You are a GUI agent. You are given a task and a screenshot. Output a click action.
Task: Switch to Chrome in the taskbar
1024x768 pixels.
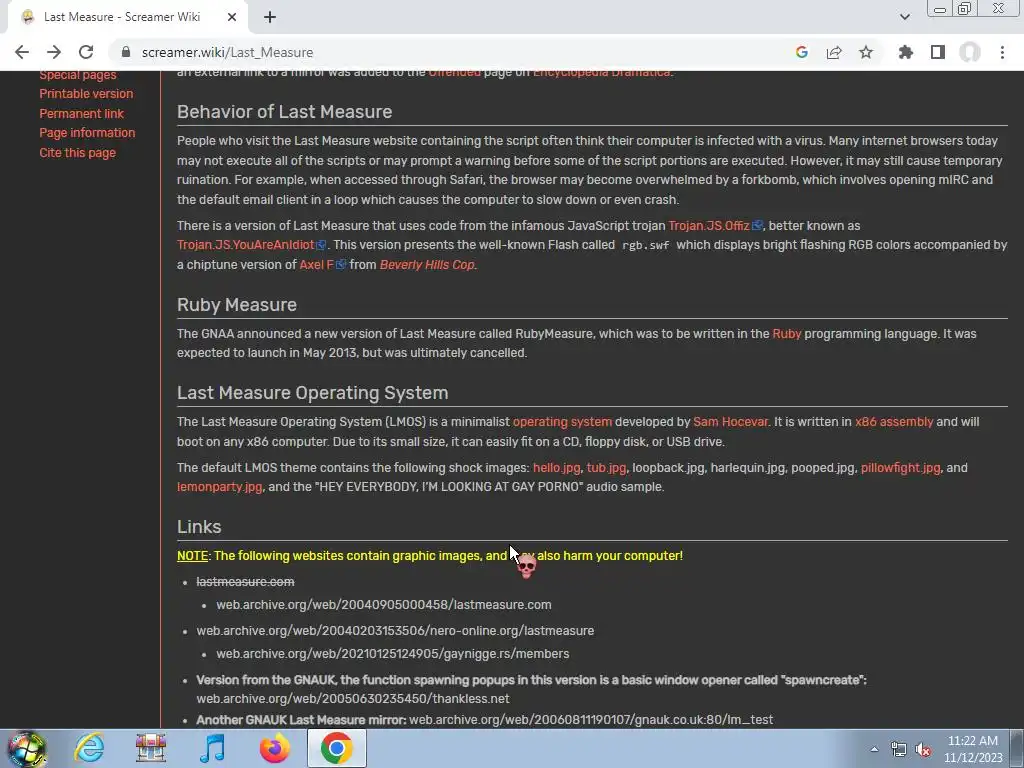[x=337, y=748]
